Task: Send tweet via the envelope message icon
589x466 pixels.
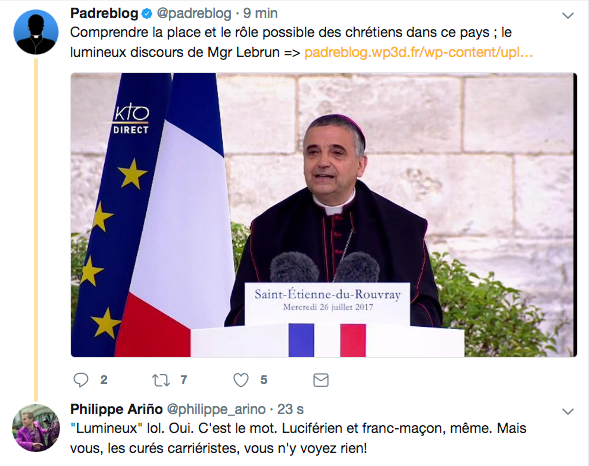Action: click(321, 380)
